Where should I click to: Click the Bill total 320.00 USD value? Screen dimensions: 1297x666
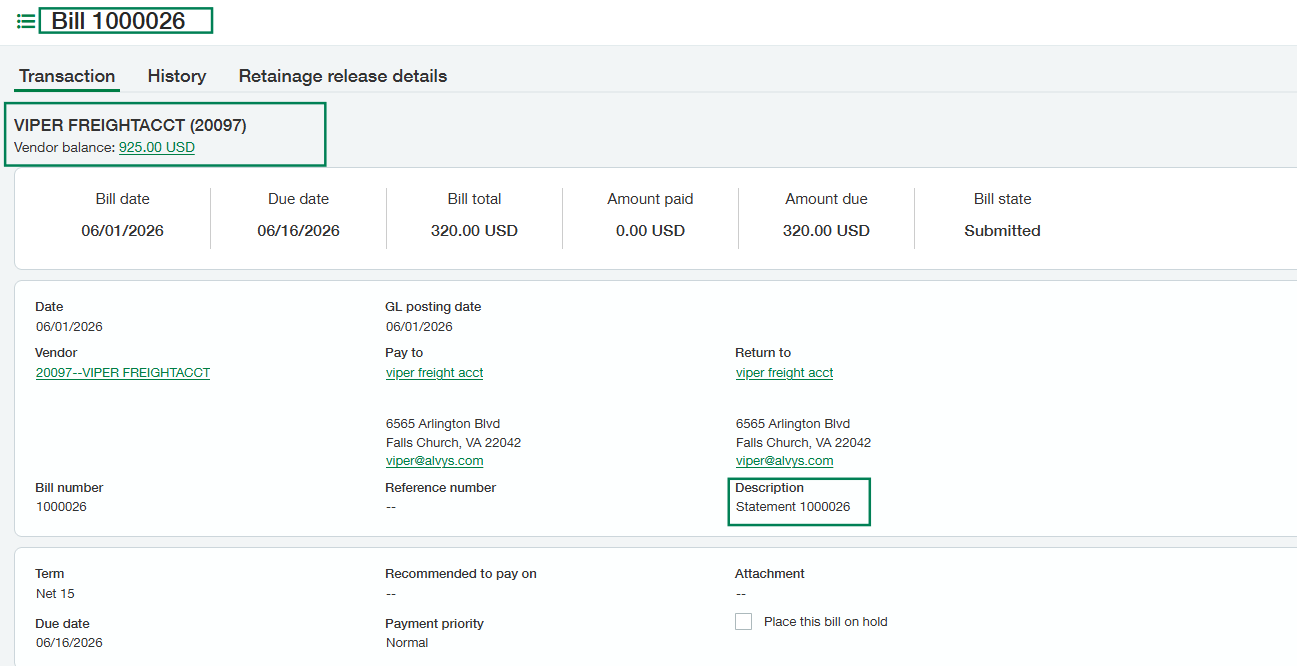click(475, 231)
